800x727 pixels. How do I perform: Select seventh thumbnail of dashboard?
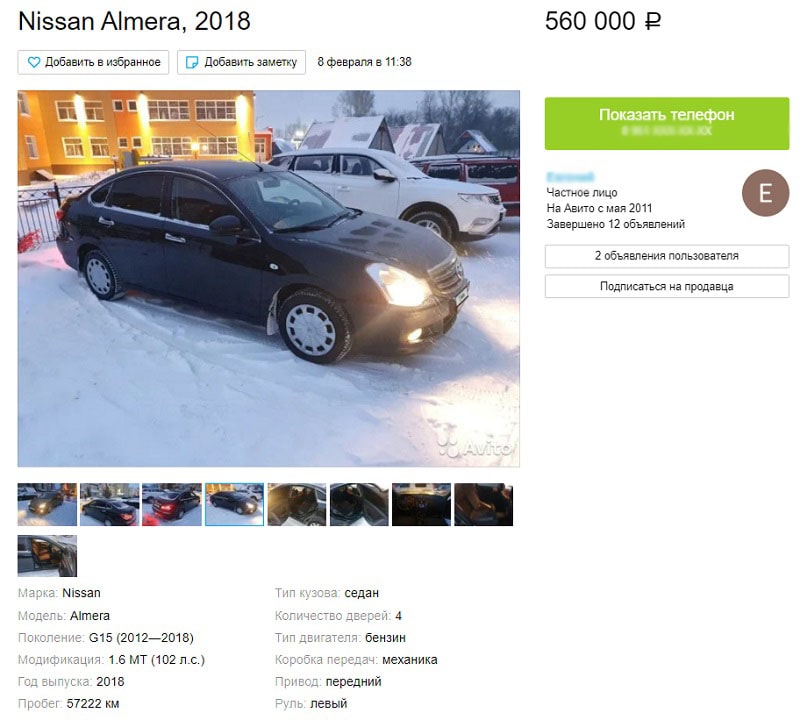pyautogui.click(x=421, y=505)
